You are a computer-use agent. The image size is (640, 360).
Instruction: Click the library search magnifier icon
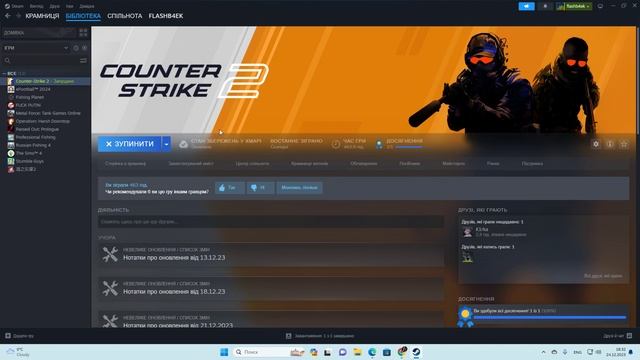point(7,60)
